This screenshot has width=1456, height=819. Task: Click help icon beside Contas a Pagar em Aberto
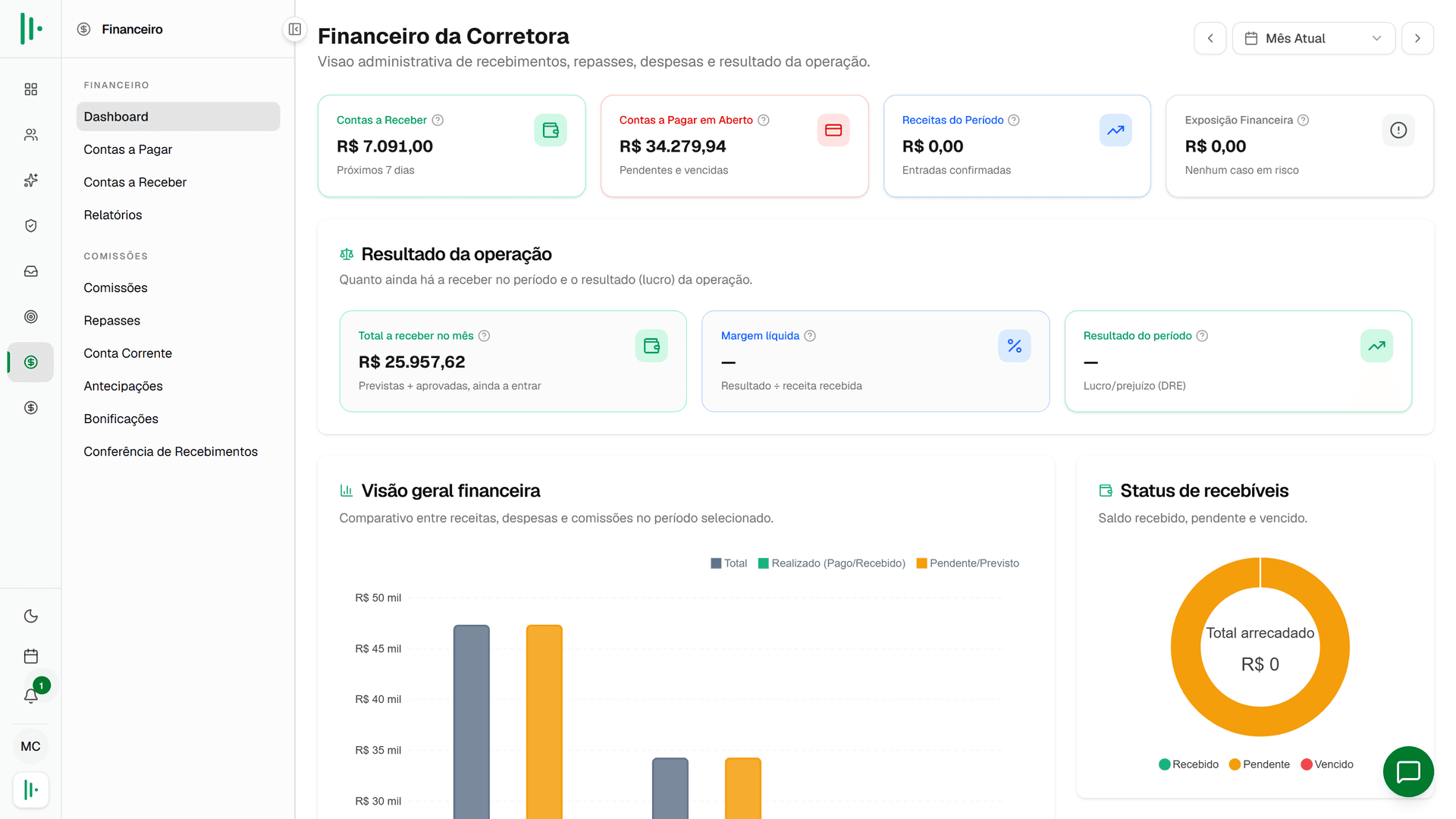pyautogui.click(x=764, y=120)
